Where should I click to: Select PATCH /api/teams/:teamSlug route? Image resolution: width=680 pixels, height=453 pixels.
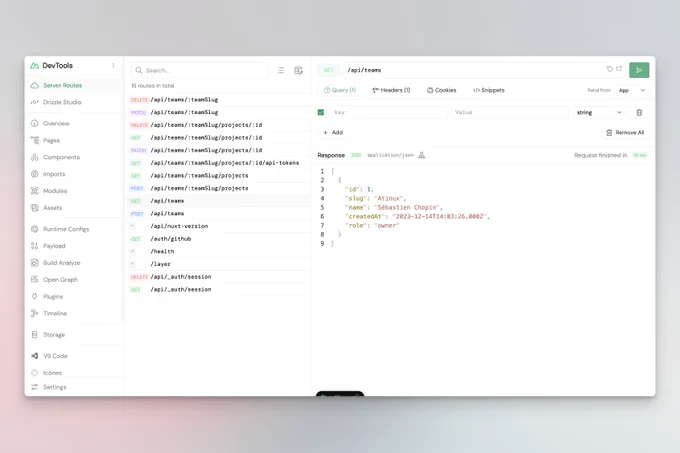click(x=219, y=112)
